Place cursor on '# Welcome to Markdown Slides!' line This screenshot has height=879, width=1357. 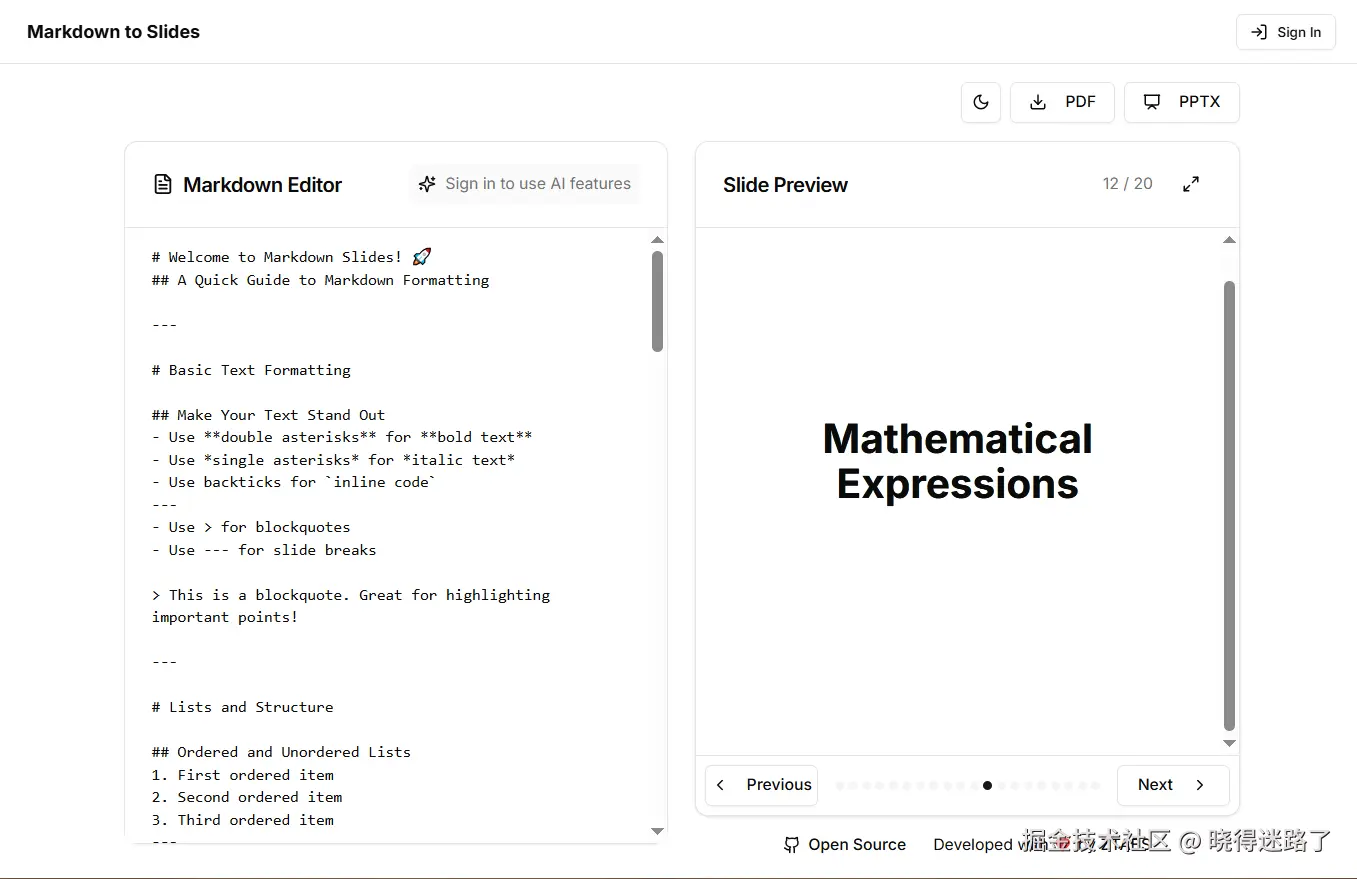pyautogui.click(x=292, y=257)
